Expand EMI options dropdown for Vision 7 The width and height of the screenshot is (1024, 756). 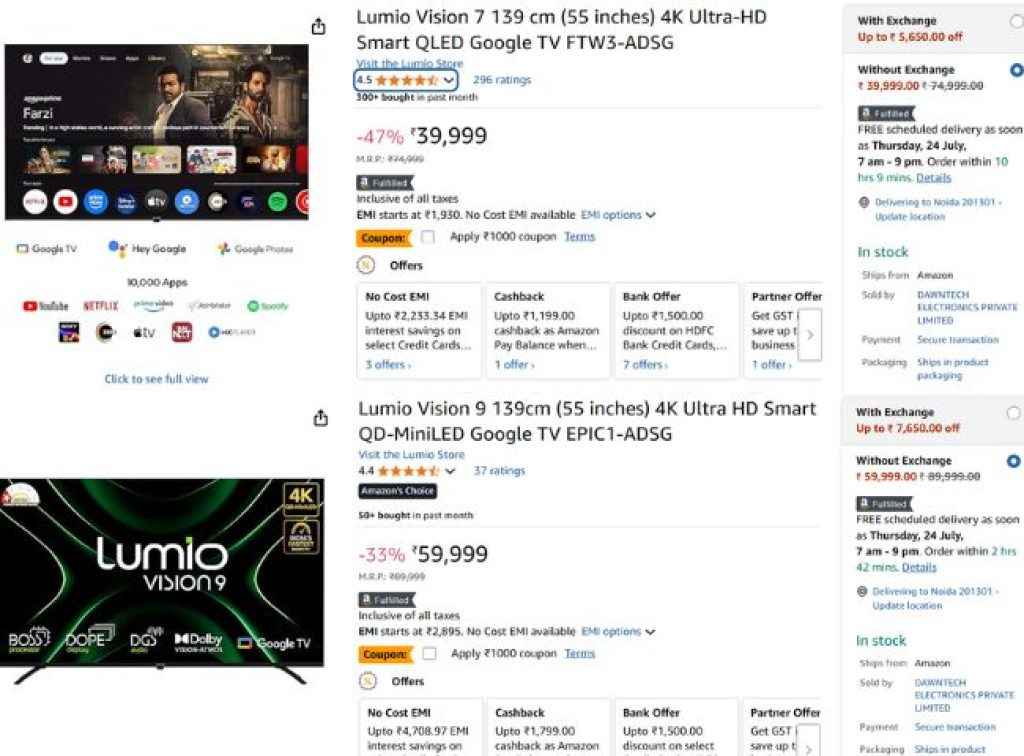618,215
